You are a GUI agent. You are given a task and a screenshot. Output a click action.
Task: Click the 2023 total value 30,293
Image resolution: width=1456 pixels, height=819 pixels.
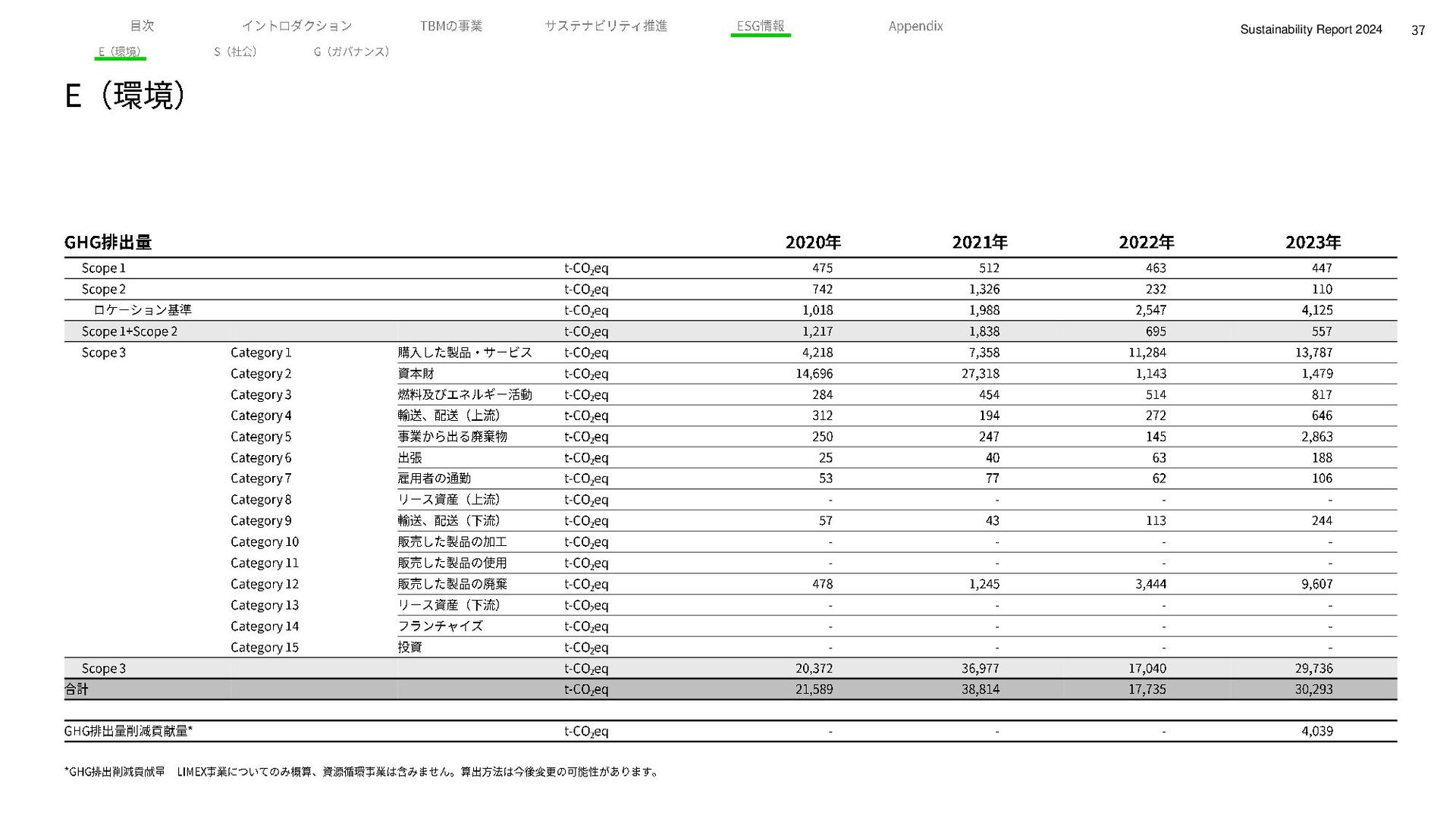click(x=1313, y=689)
